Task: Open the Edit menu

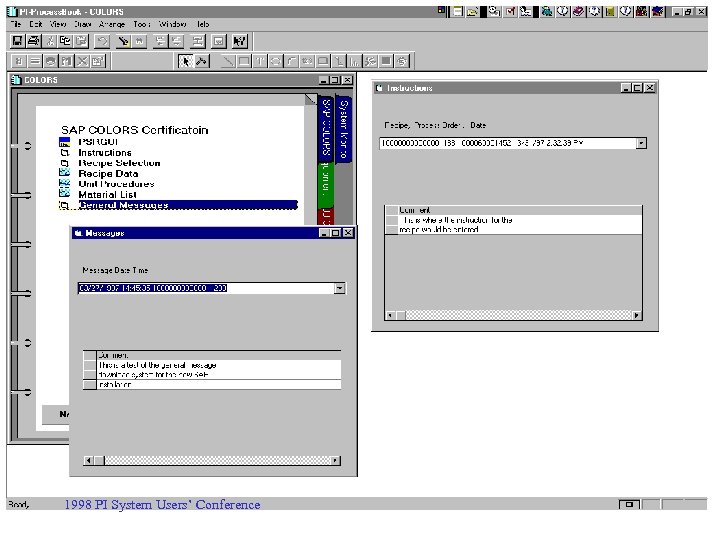Action: [x=36, y=24]
